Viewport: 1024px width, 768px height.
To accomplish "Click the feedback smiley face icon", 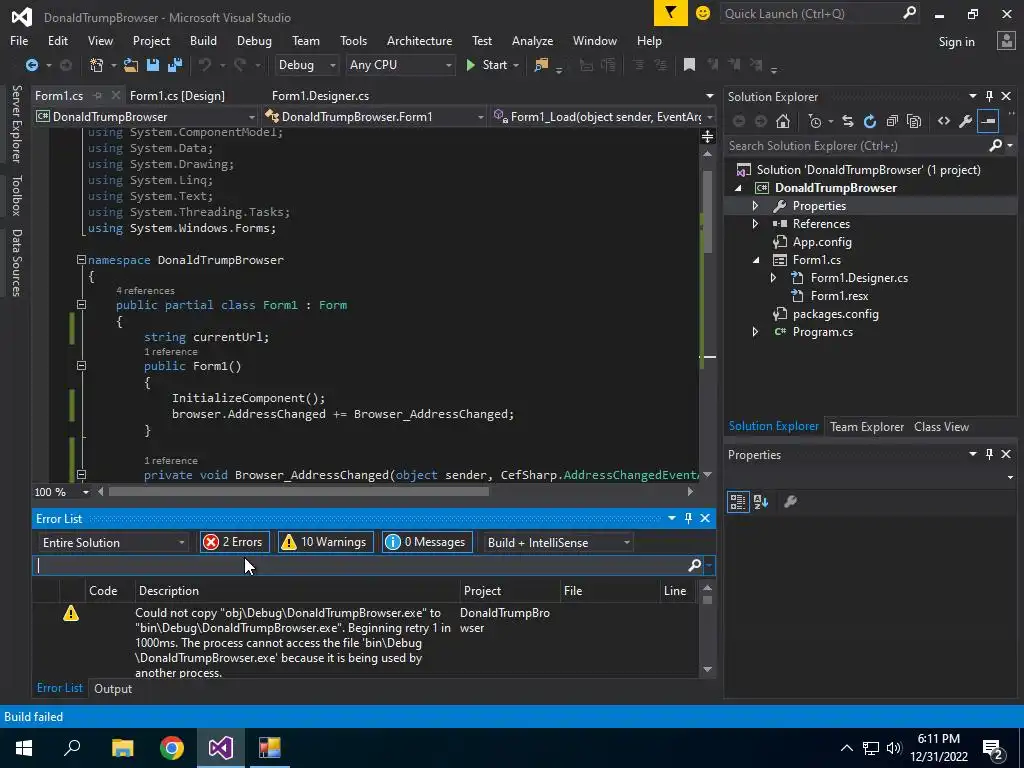I will (x=703, y=13).
